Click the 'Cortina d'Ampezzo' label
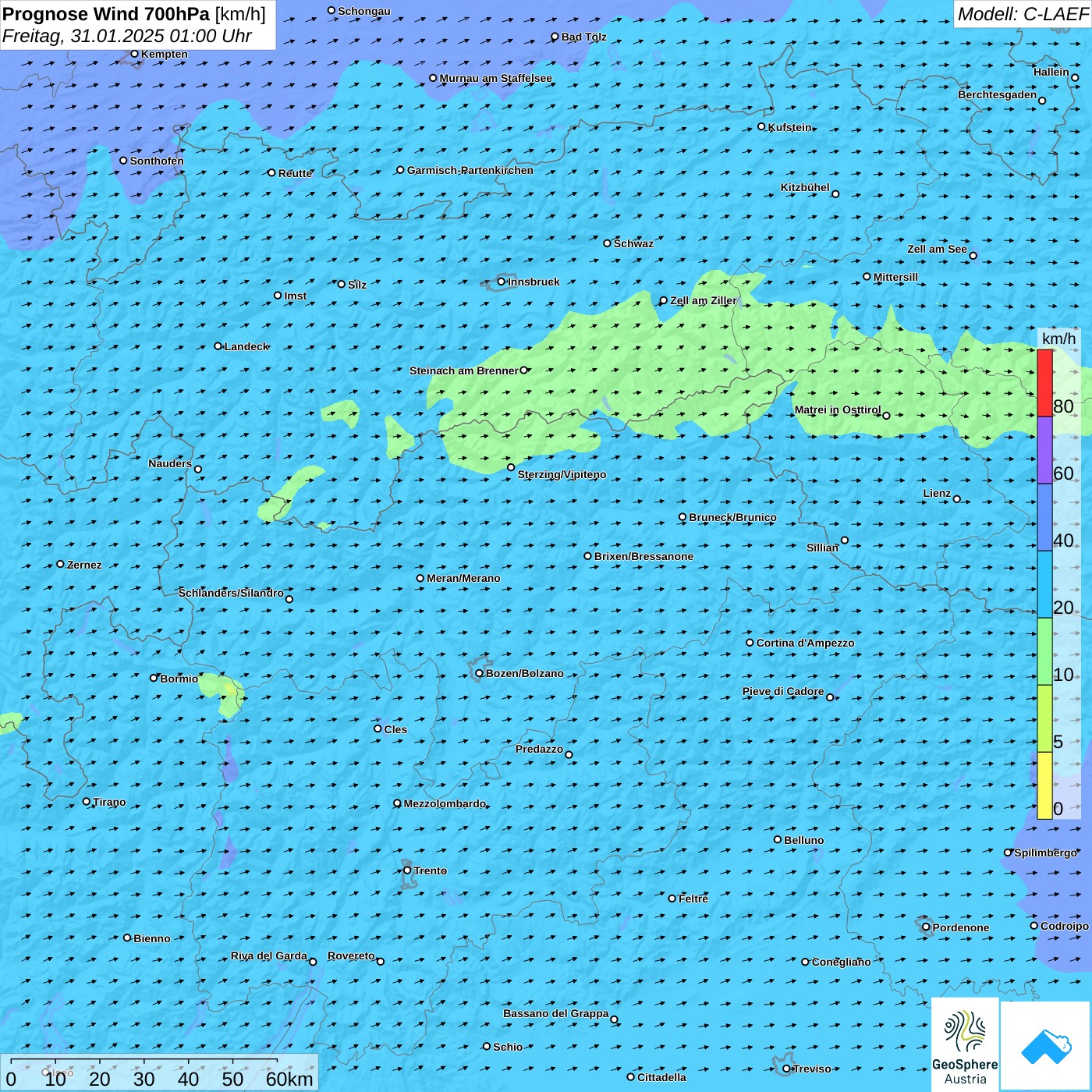Screen dimensions: 1092x1092 [806, 643]
